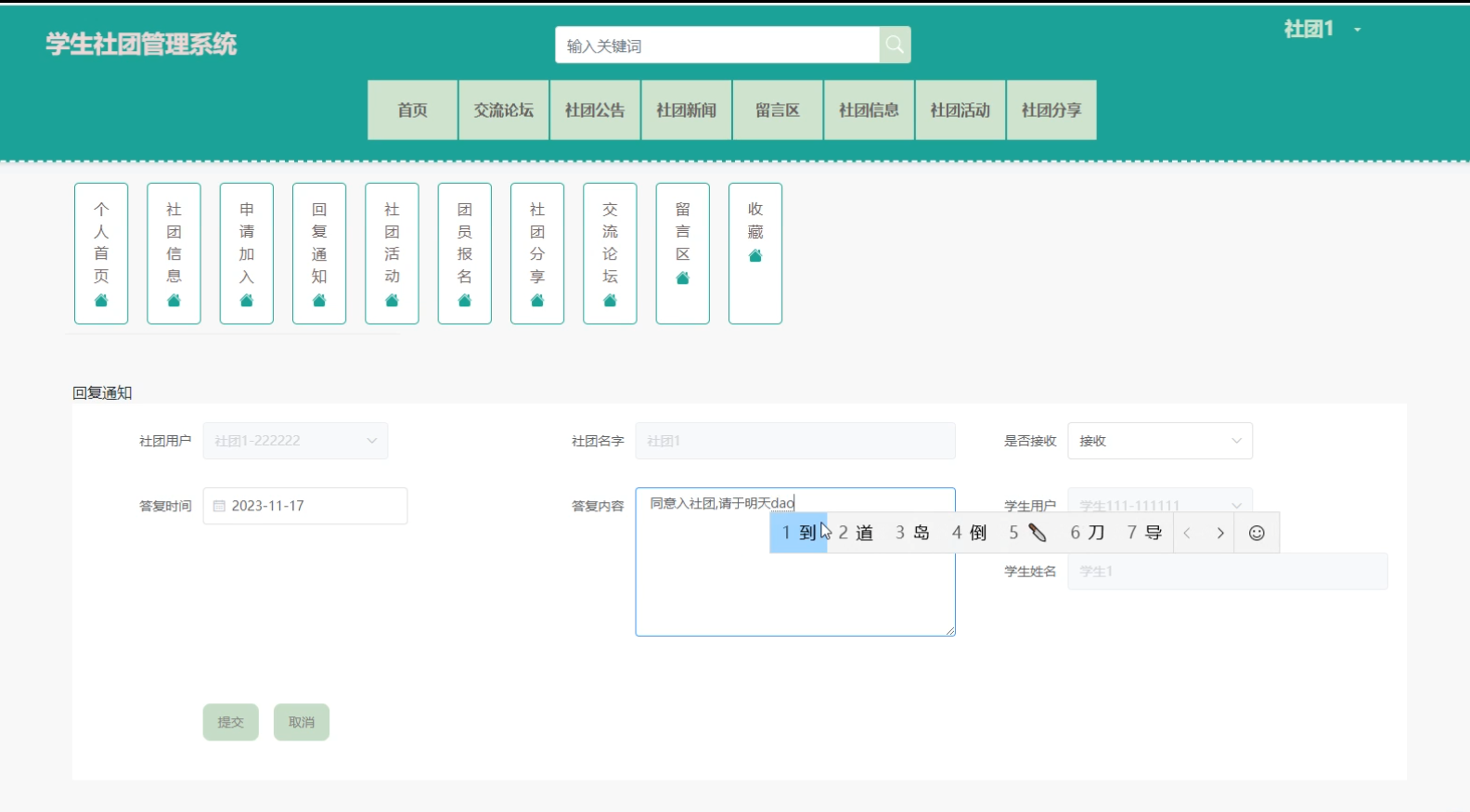Go to previous IME candidate page
This screenshot has height=812, width=1470.
1187,533
